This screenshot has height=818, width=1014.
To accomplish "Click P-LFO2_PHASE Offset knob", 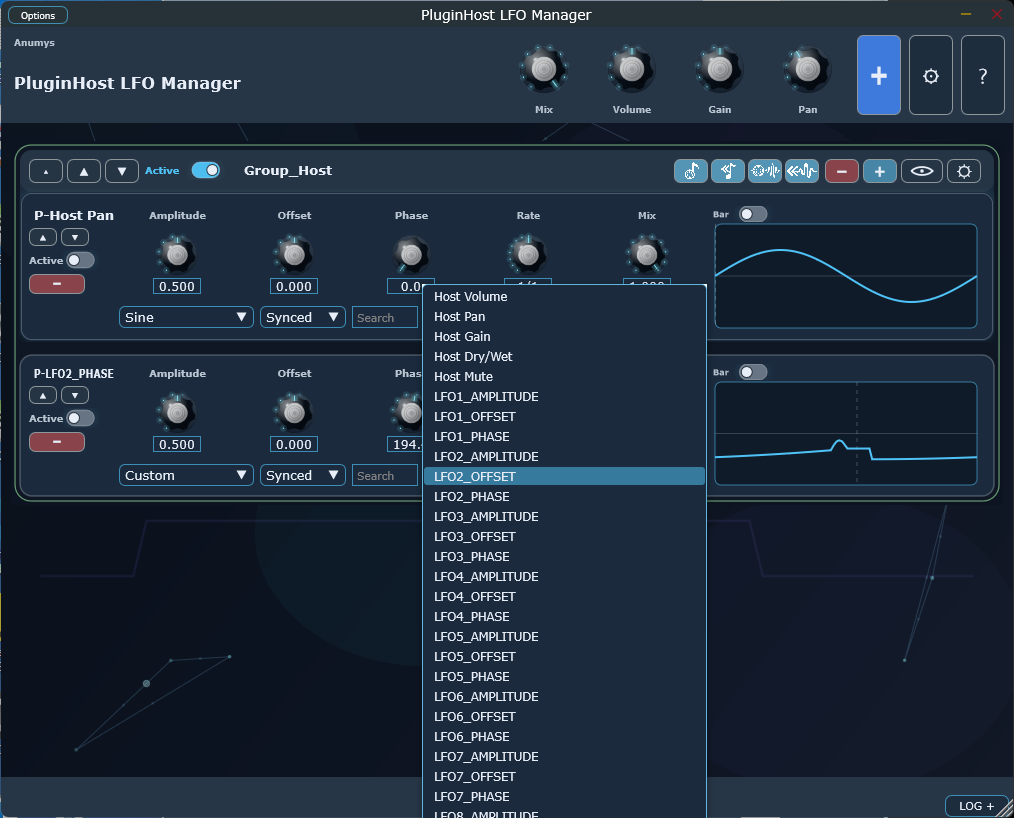I will (x=294, y=413).
